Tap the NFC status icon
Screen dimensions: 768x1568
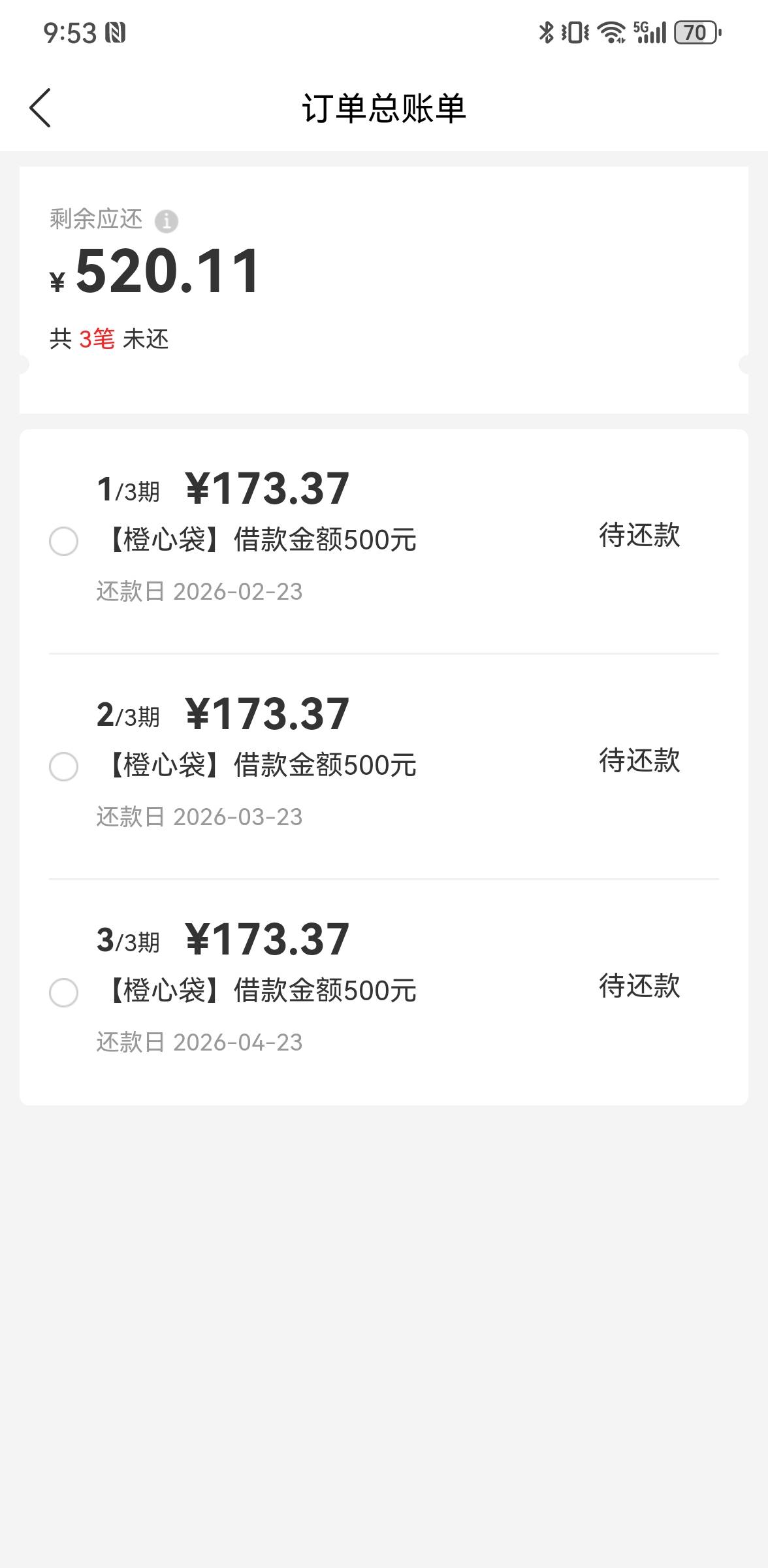point(116,33)
